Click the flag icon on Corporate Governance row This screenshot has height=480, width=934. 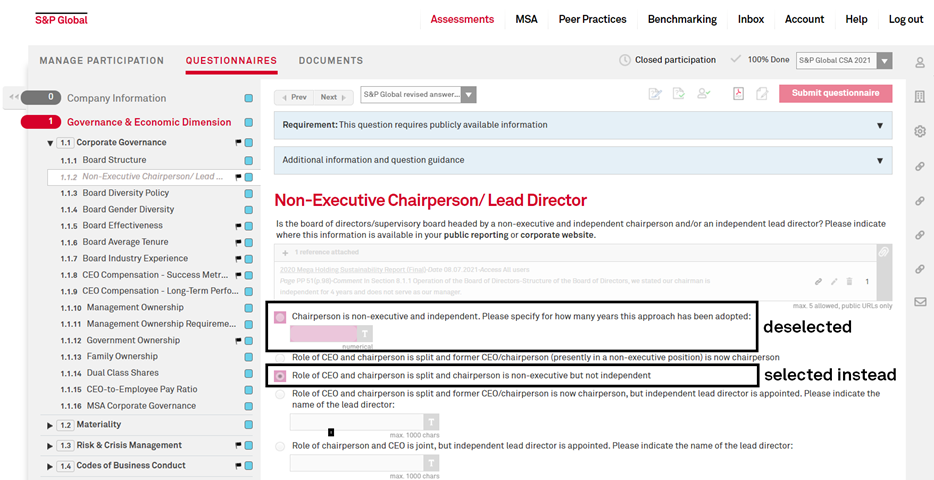(238, 143)
